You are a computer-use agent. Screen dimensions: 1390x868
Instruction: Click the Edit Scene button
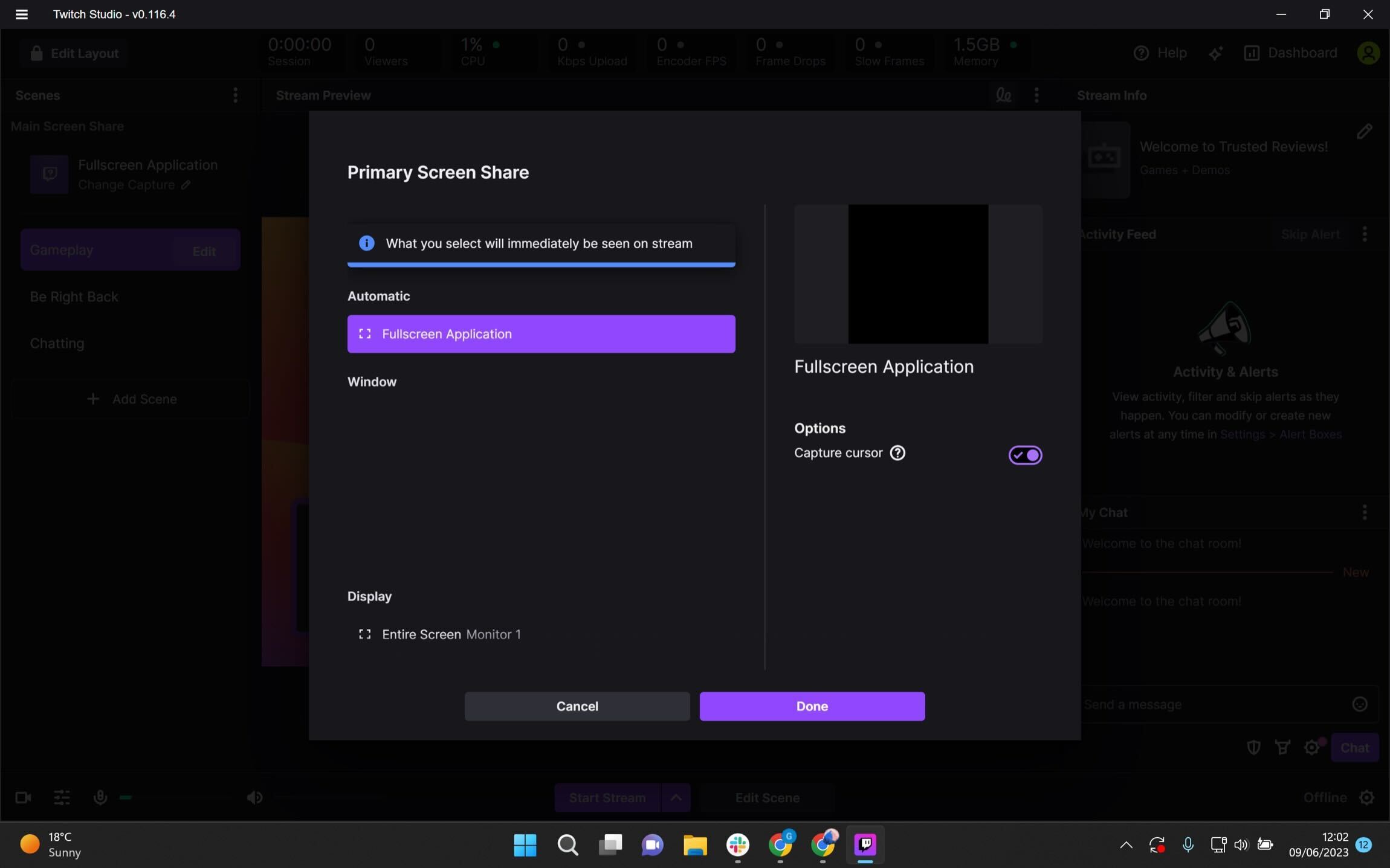point(767,797)
